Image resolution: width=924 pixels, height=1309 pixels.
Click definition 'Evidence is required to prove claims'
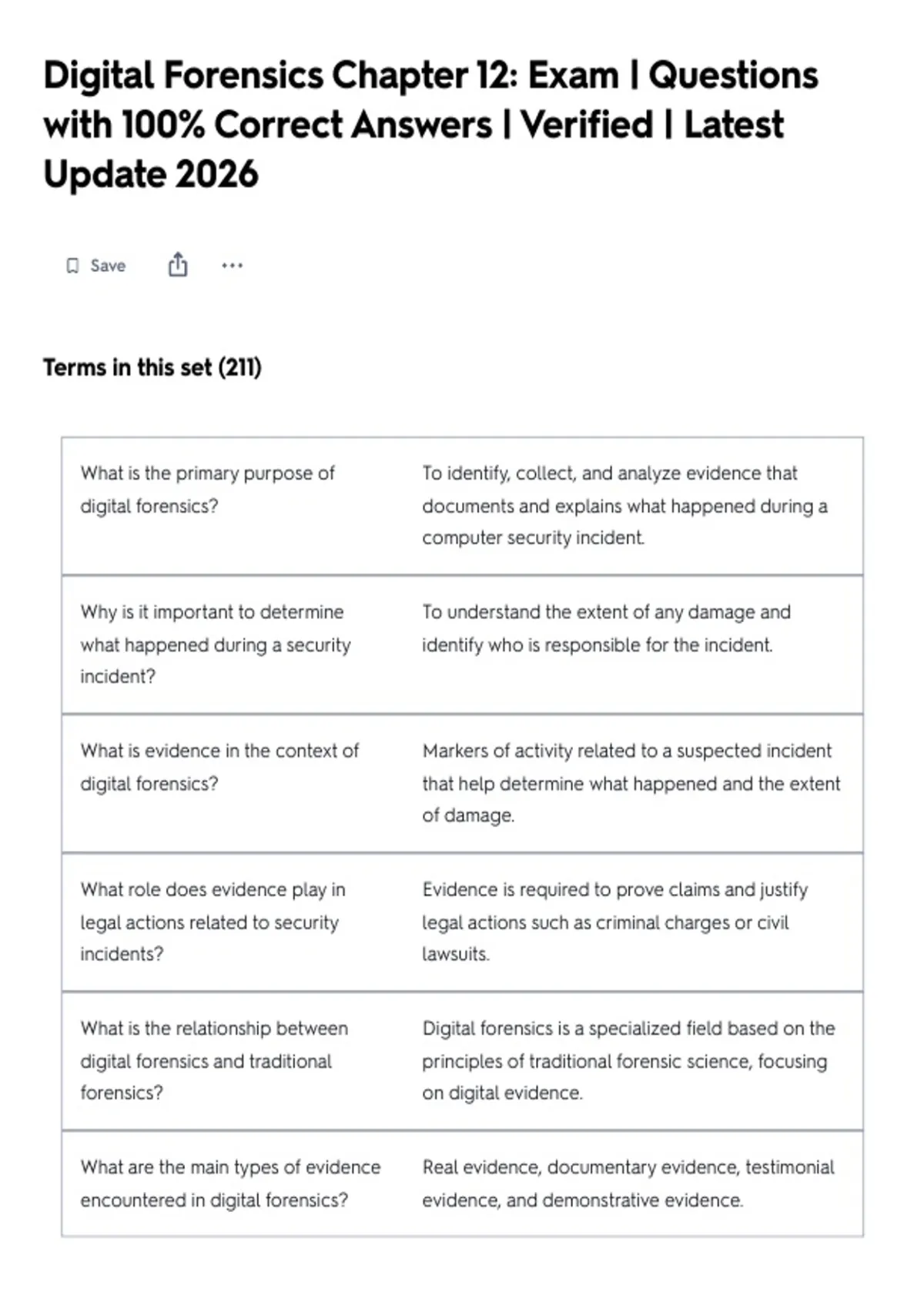tap(614, 922)
